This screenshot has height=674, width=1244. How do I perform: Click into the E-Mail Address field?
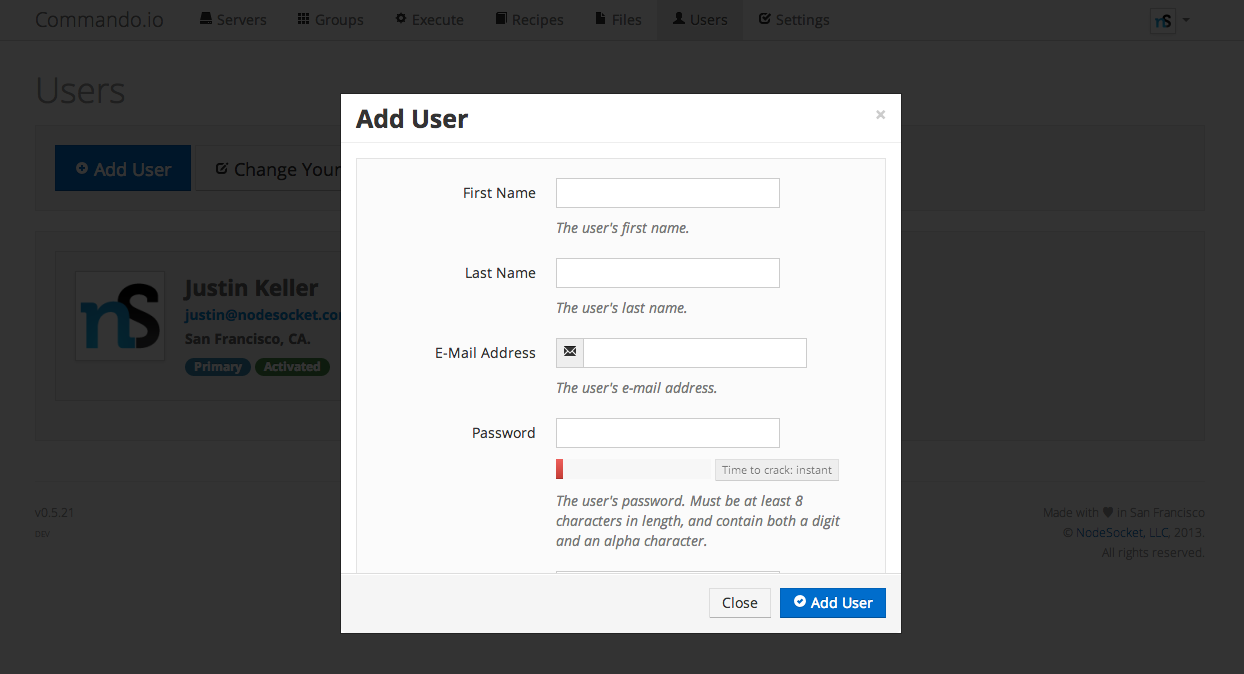(x=694, y=353)
